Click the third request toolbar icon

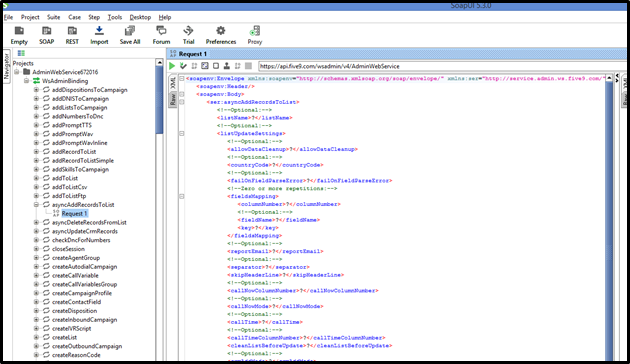pos(194,66)
